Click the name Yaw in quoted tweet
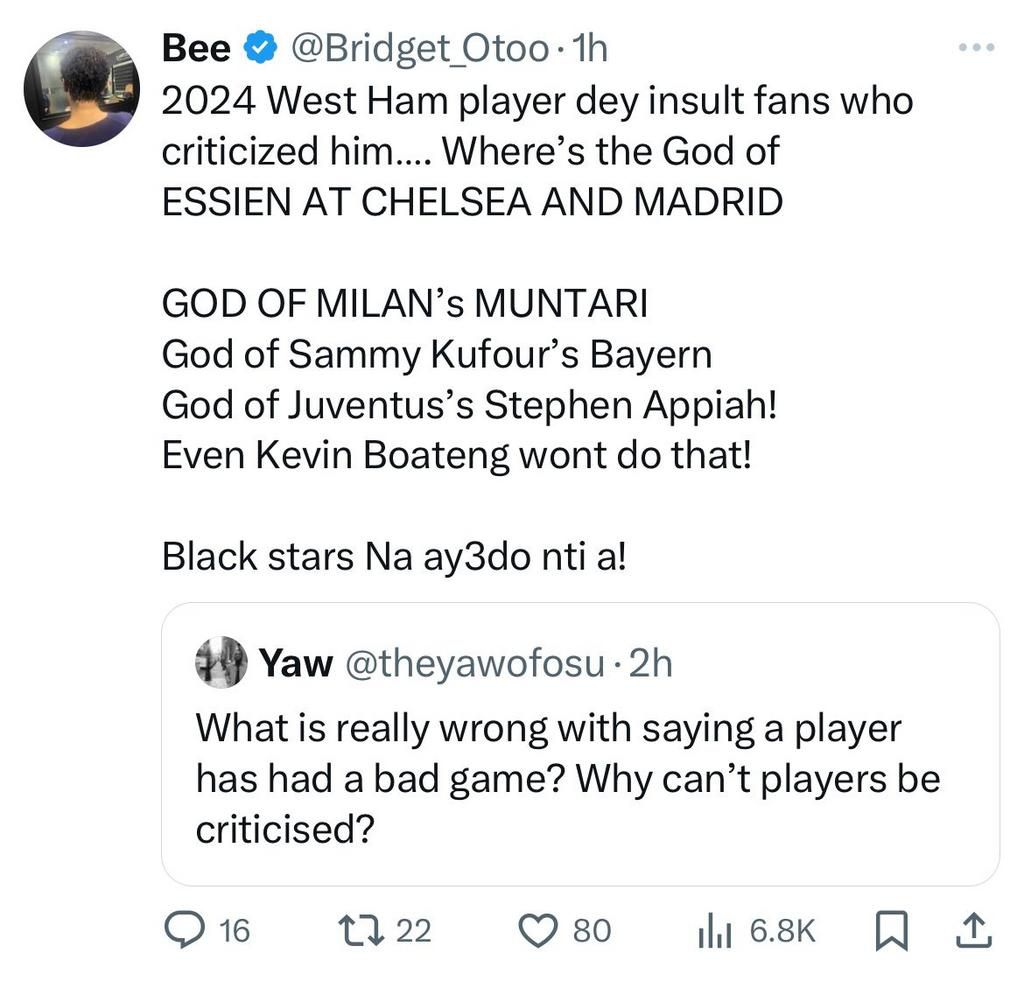Viewport: 1024px width, 981px height. (296, 662)
